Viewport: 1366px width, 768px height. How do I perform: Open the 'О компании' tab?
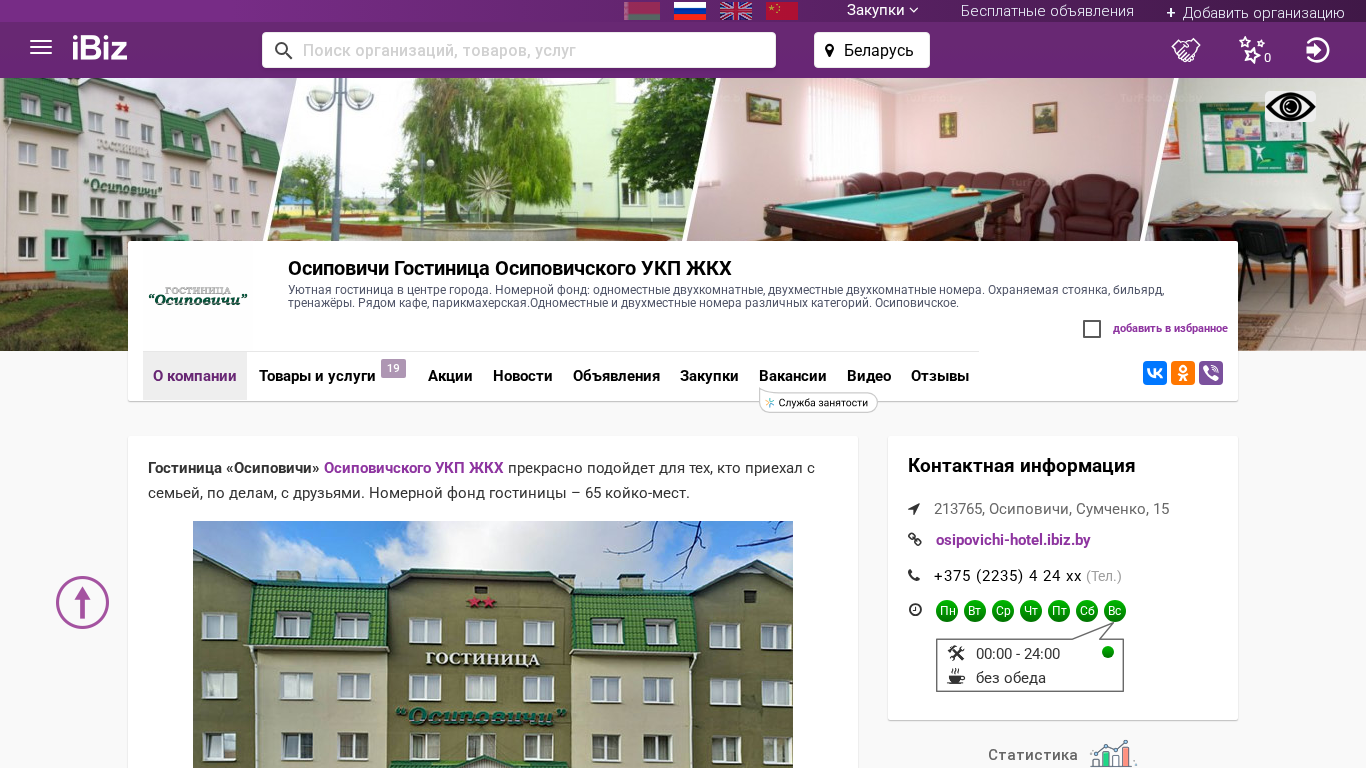tap(195, 376)
